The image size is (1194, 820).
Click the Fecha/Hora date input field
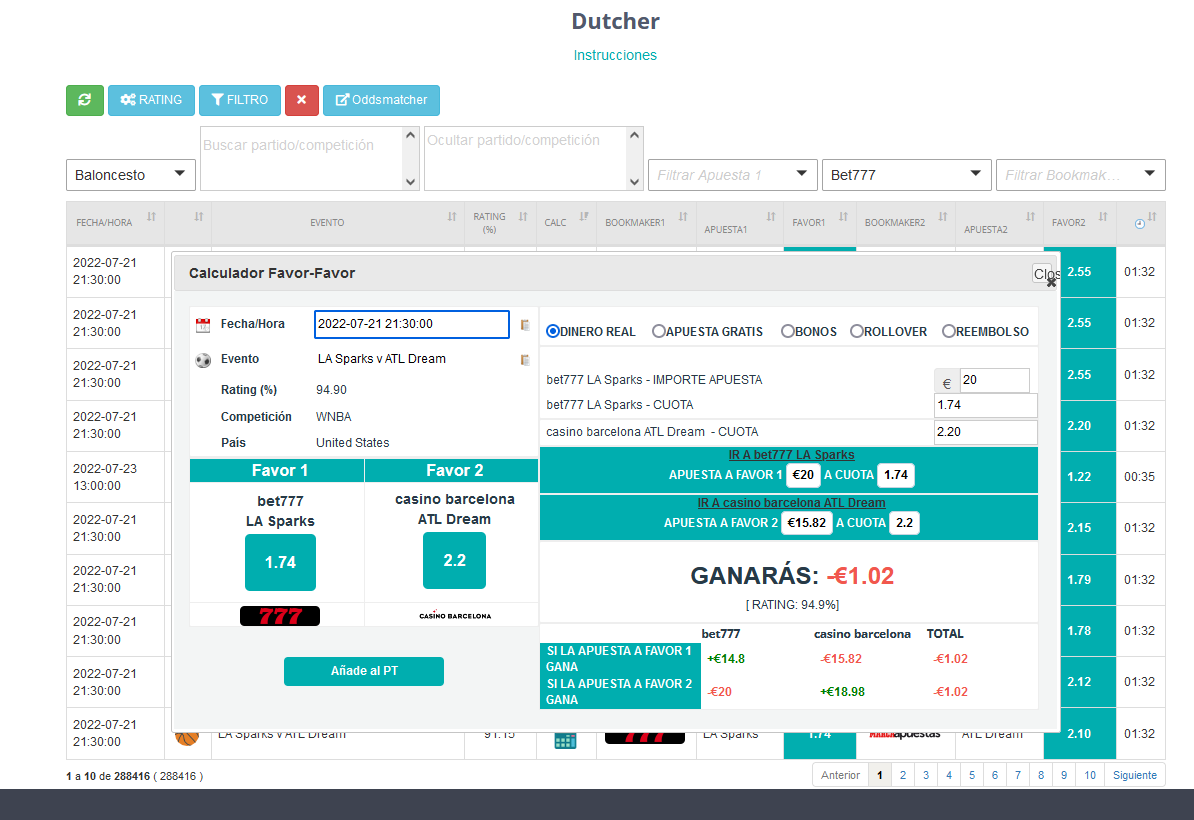[412, 324]
